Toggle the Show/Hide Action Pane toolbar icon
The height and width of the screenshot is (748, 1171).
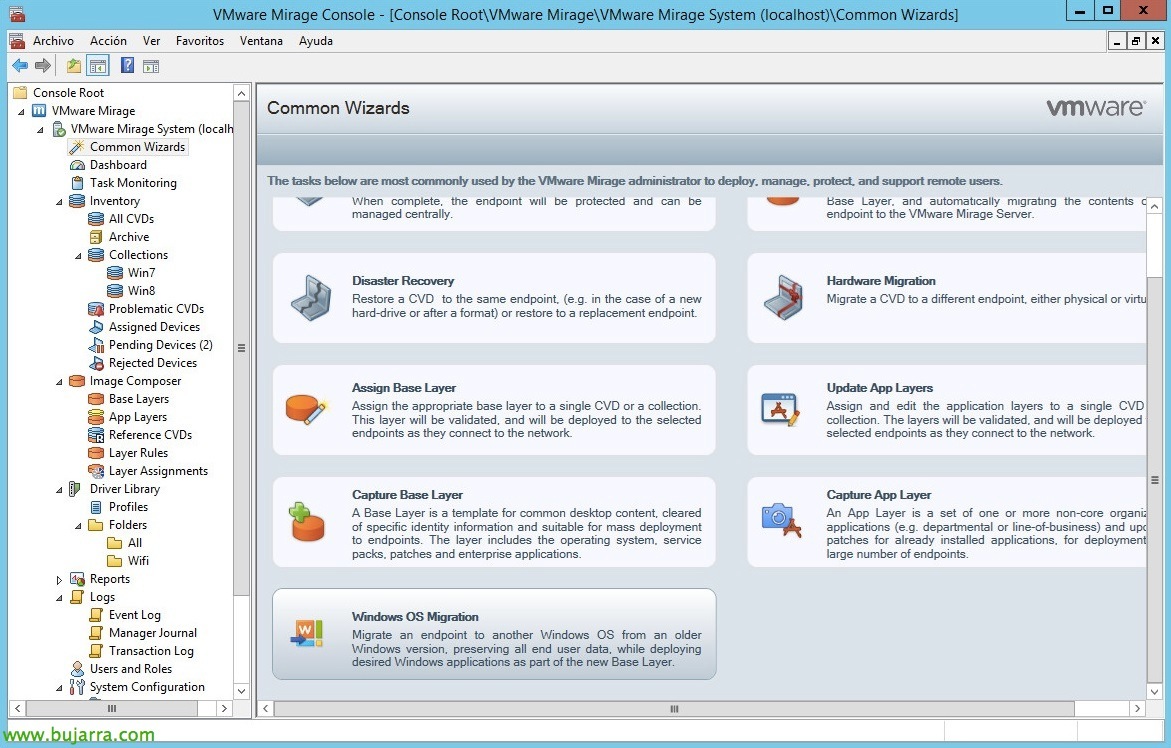pos(151,66)
